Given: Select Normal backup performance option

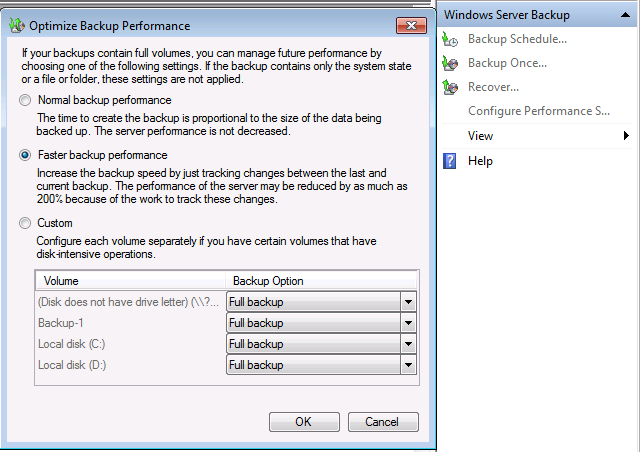Looking at the screenshot, I should [26, 101].
